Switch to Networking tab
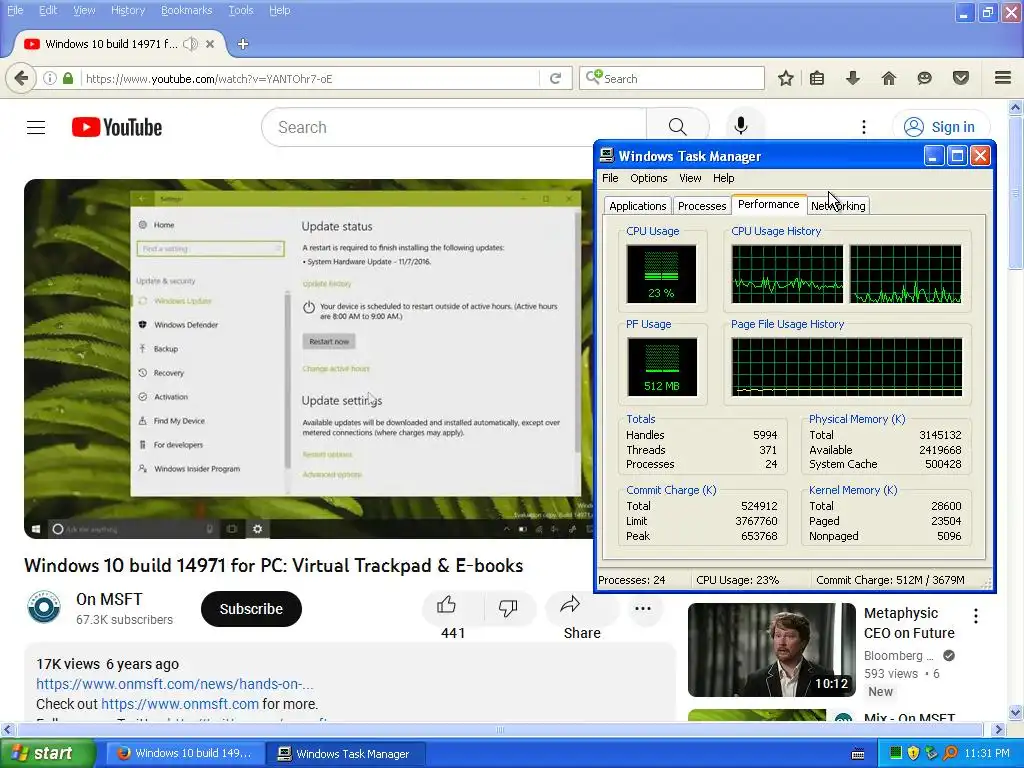Image resolution: width=1024 pixels, height=768 pixels. click(x=838, y=206)
